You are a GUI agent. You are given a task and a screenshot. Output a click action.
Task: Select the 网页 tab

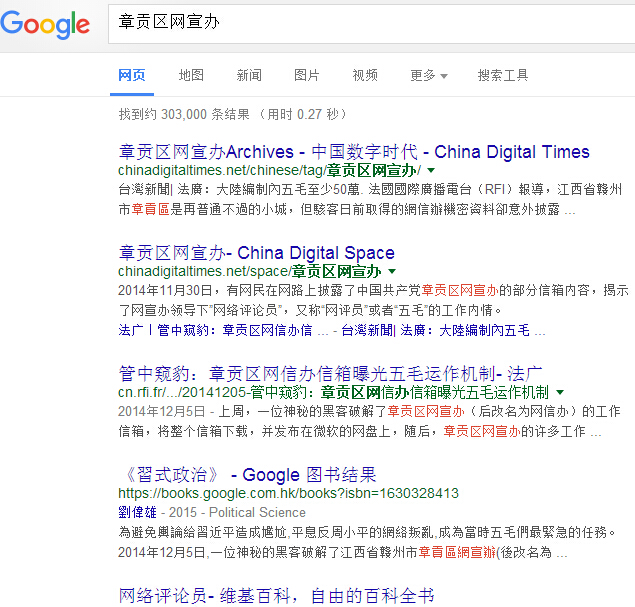click(x=132, y=76)
